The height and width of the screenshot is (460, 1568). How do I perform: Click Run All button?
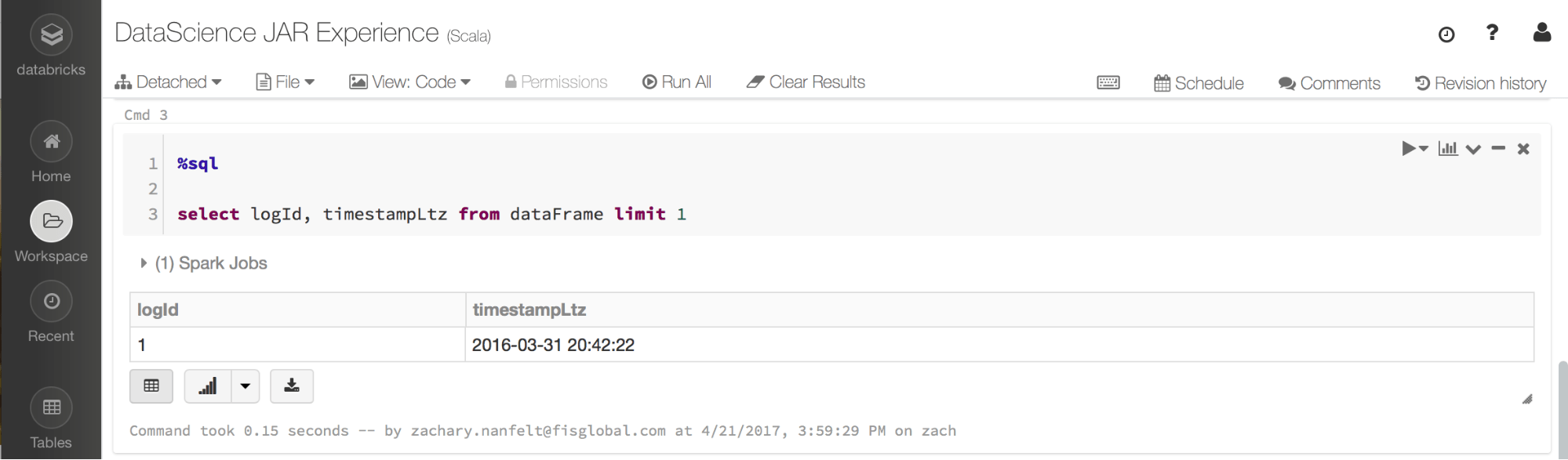[x=677, y=82]
